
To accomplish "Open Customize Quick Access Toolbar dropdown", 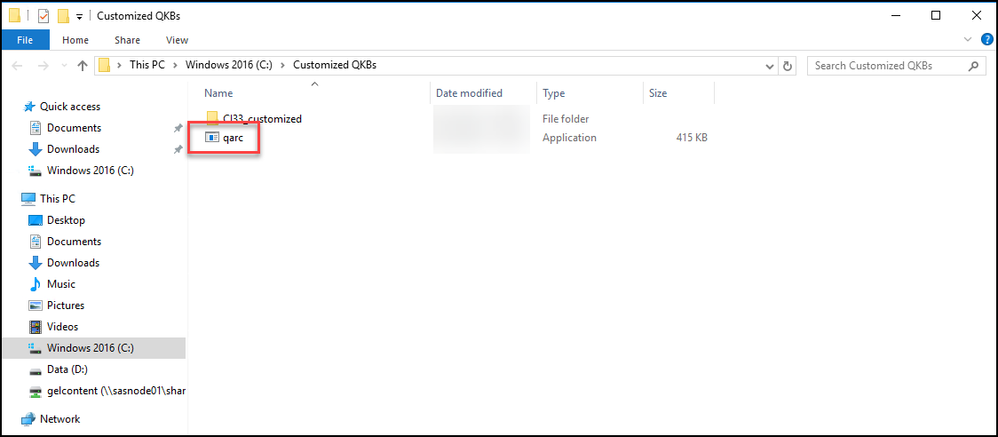I will point(80,17).
